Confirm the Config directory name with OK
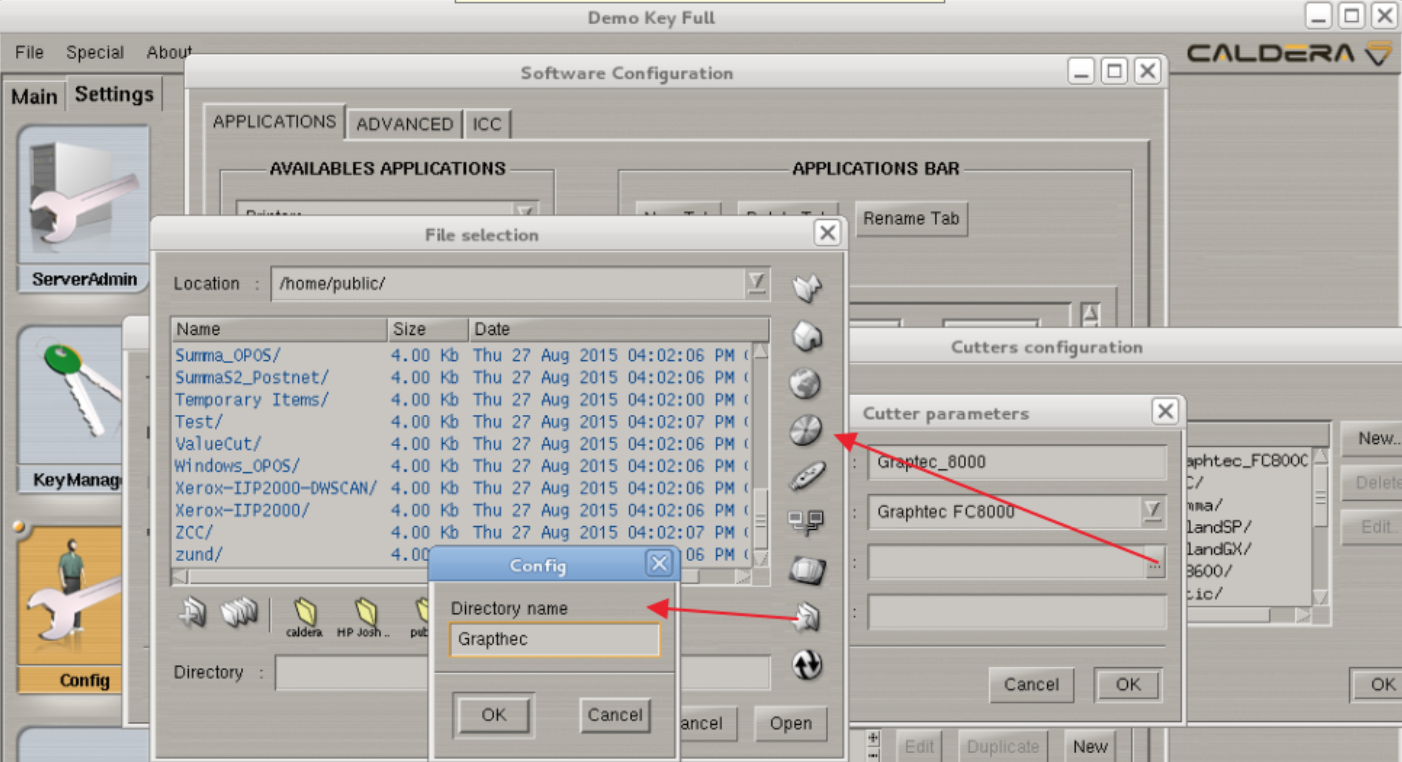Screen dimensions: 1402x762 tap(494, 715)
